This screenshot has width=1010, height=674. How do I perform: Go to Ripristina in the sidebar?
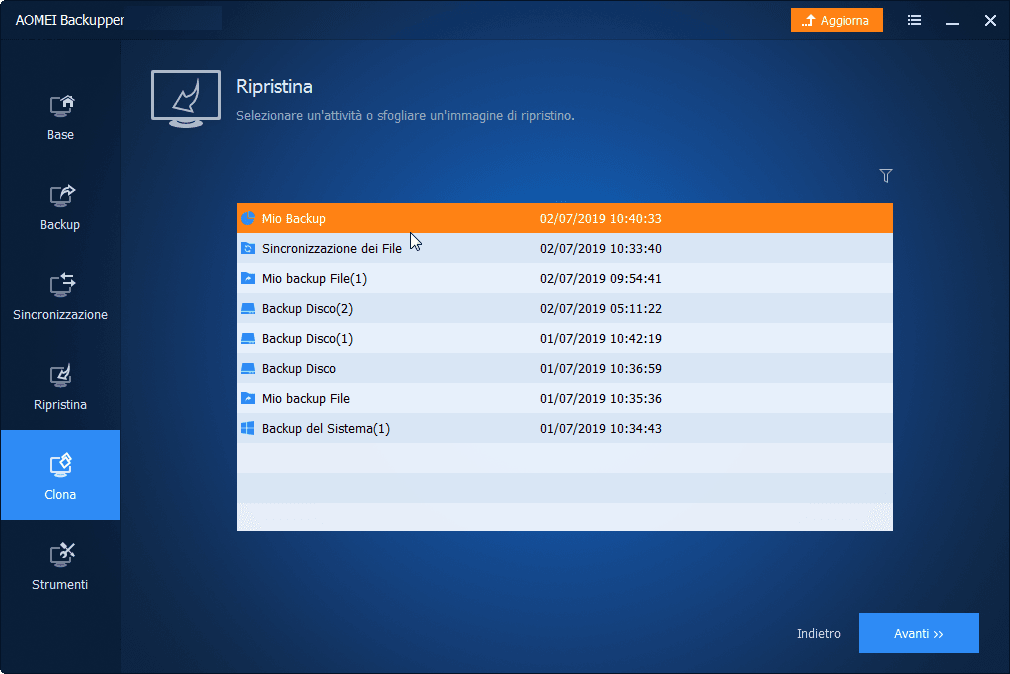pyautogui.click(x=61, y=387)
